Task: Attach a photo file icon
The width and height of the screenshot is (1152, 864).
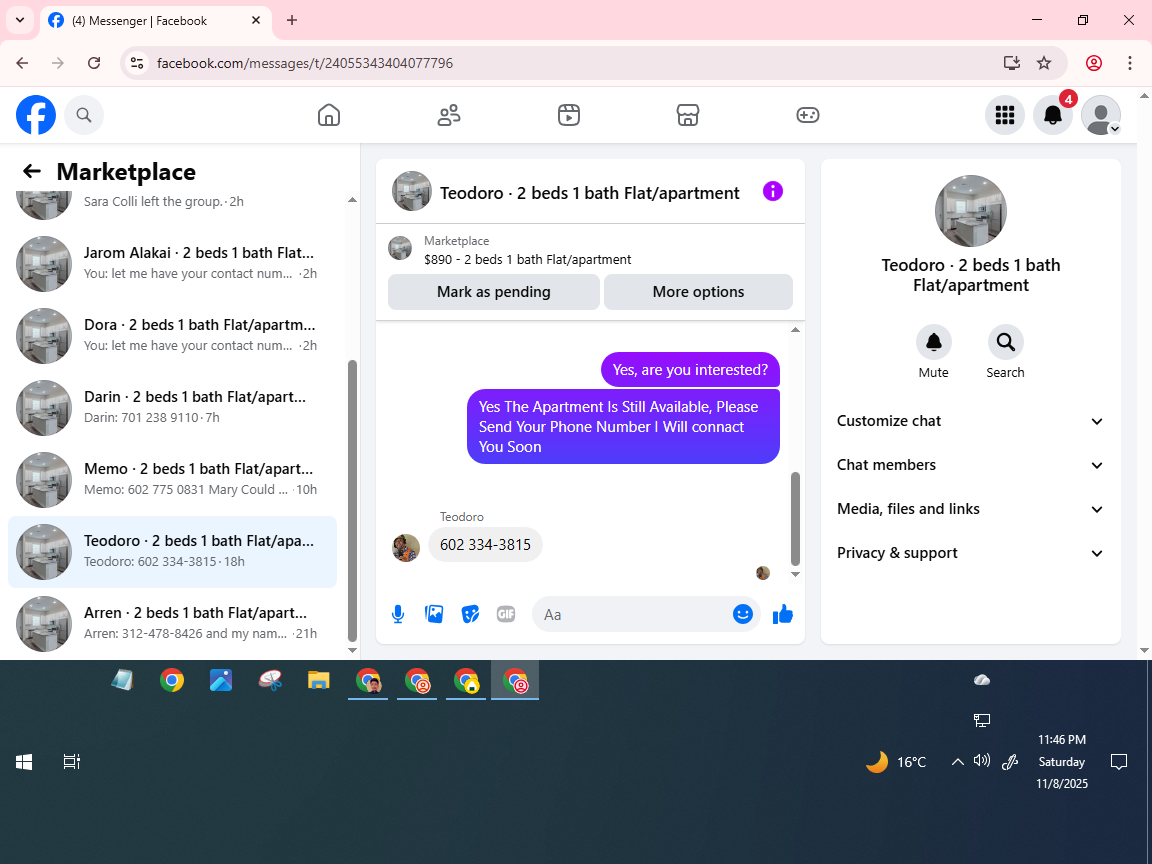Action: [x=434, y=614]
